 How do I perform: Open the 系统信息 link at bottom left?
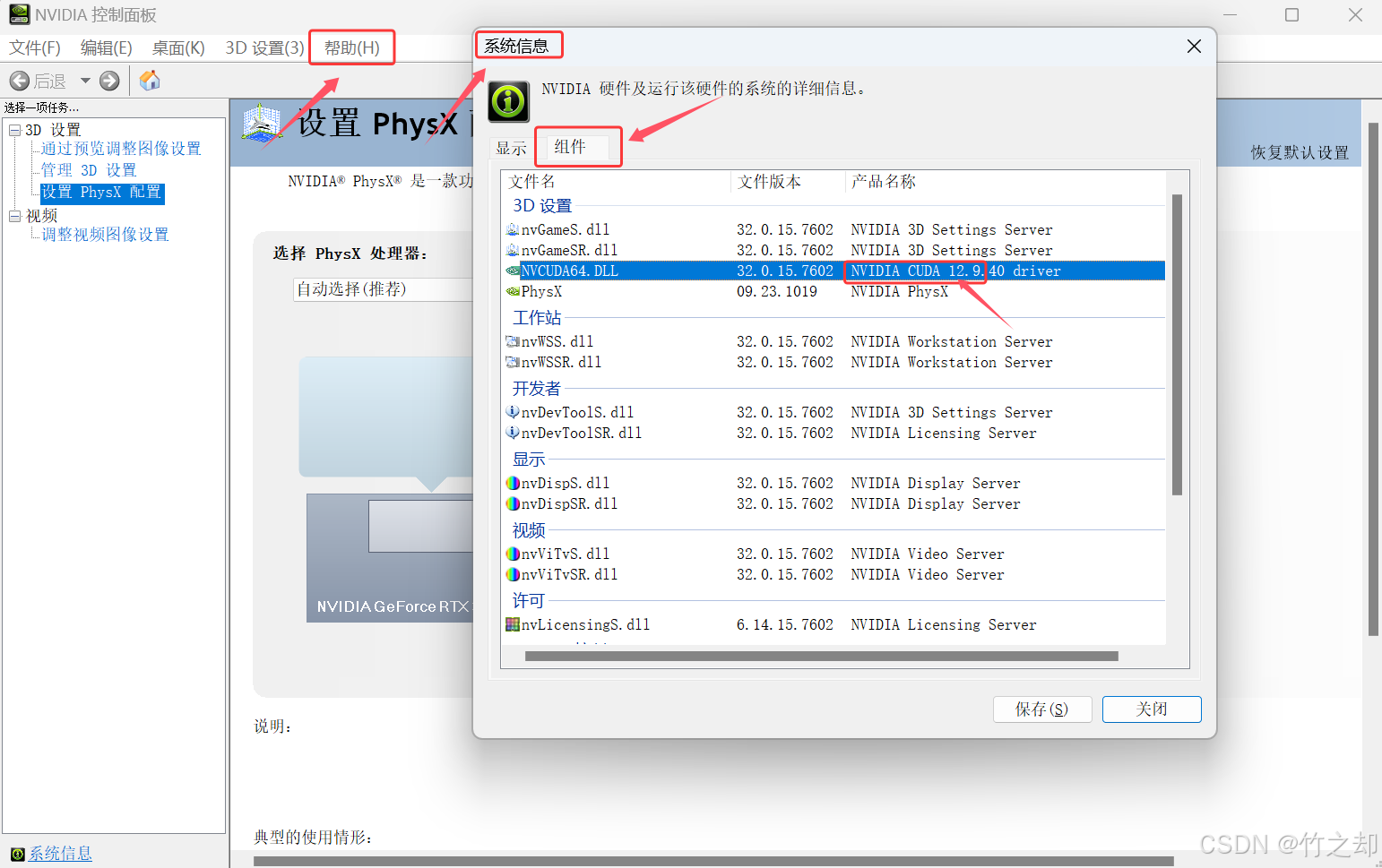(60, 854)
